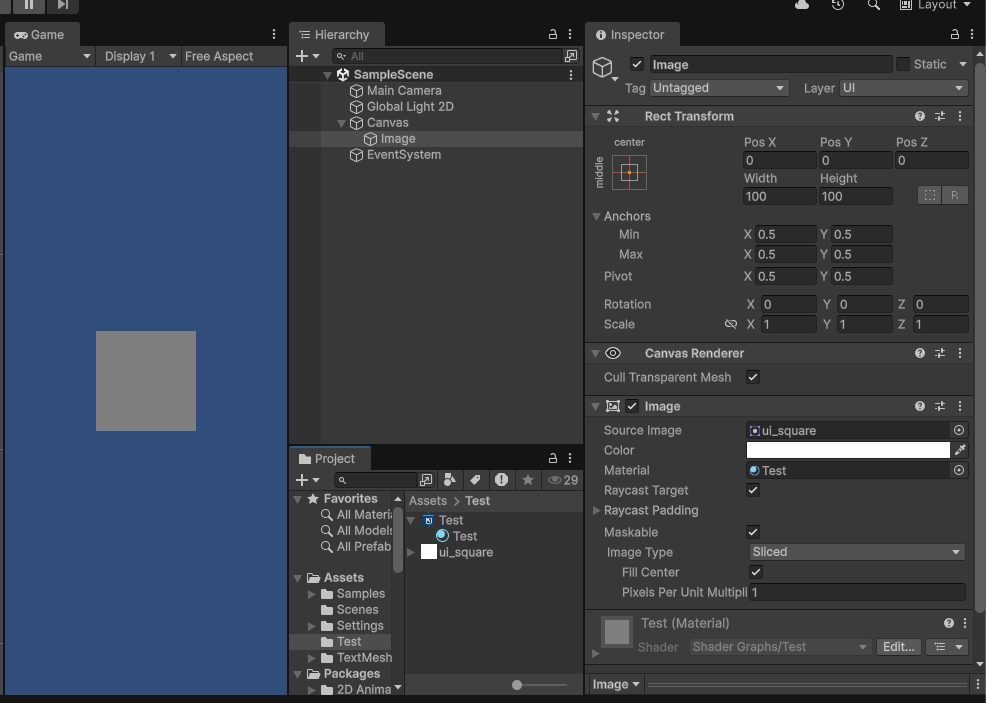Click the Step frame button
Viewport: 986px width, 703px height.
pyautogui.click(x=62, y=4)
